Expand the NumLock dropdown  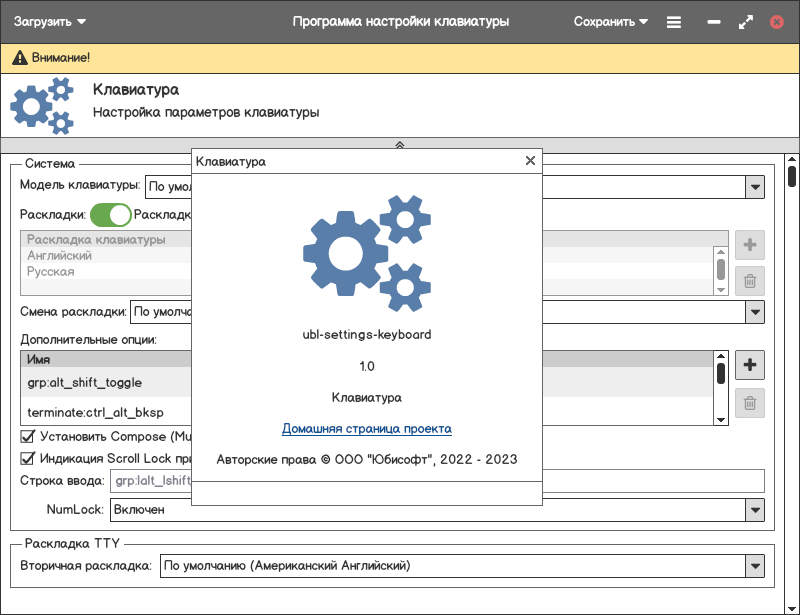(754, 510)
